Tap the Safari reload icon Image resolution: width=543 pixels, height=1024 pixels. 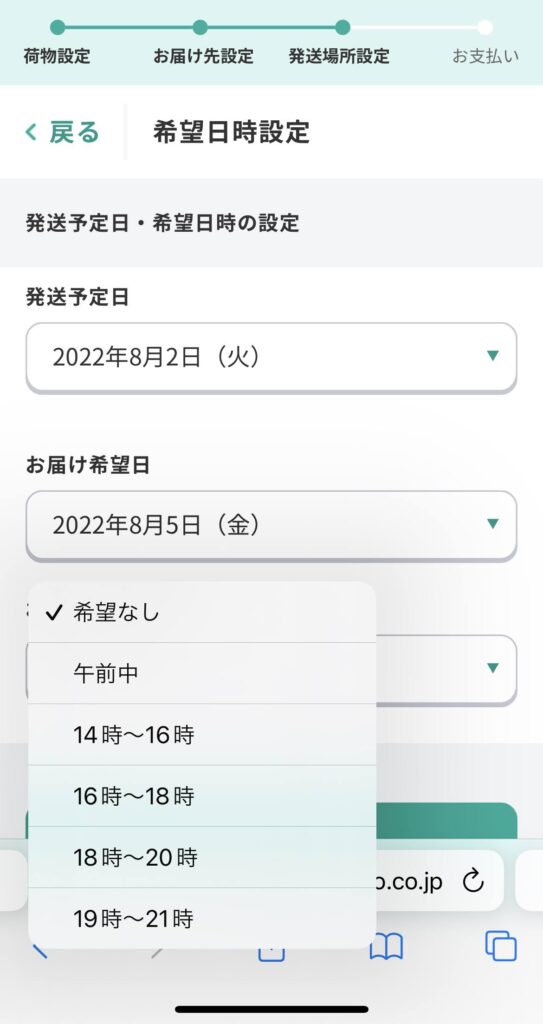[x=473, y=882]
